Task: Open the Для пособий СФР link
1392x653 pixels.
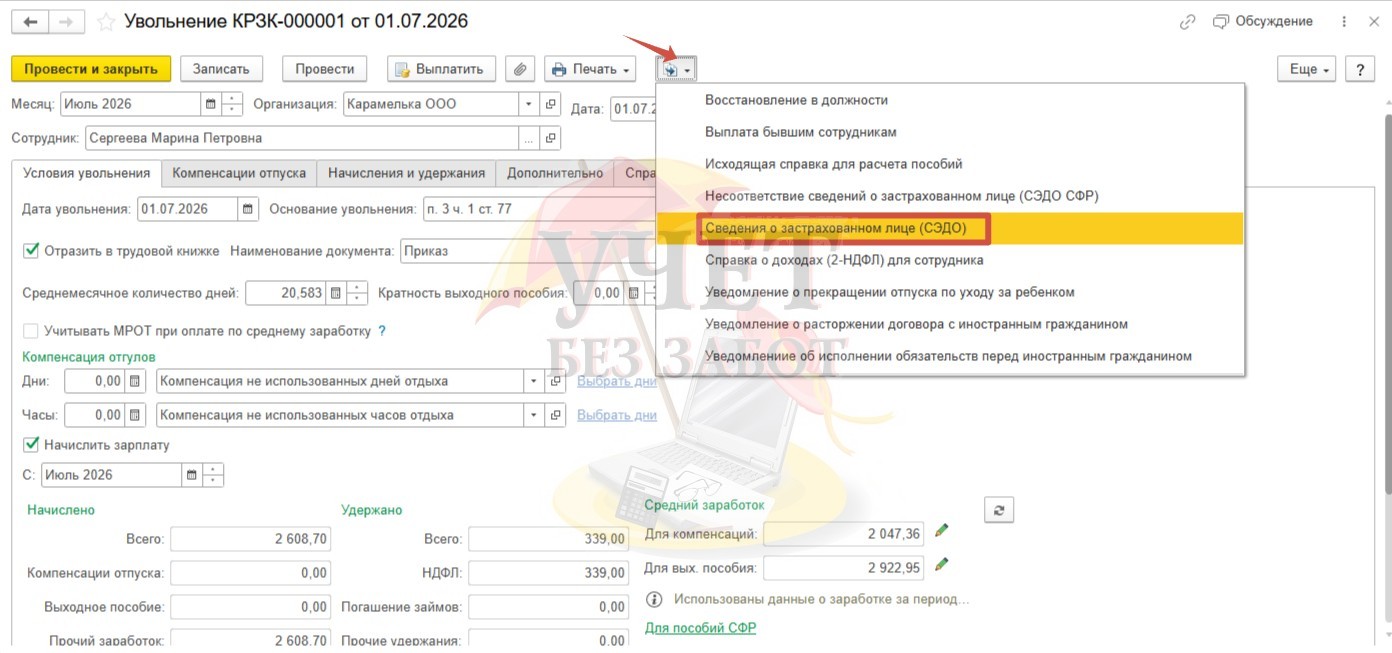Action: pos(700,628)
